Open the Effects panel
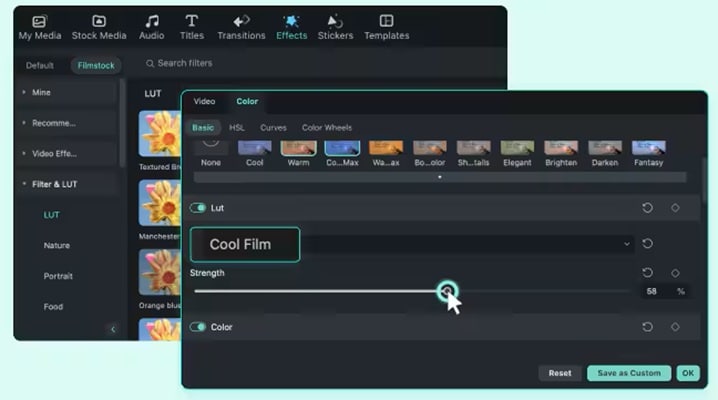 [291, 27]
